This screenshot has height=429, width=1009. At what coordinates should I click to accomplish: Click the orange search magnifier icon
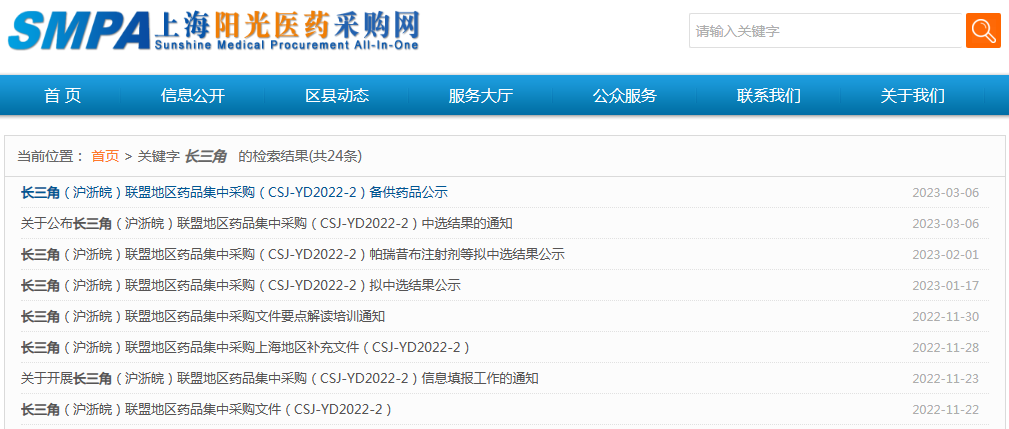pyautogui.click(x=983, y=30)
